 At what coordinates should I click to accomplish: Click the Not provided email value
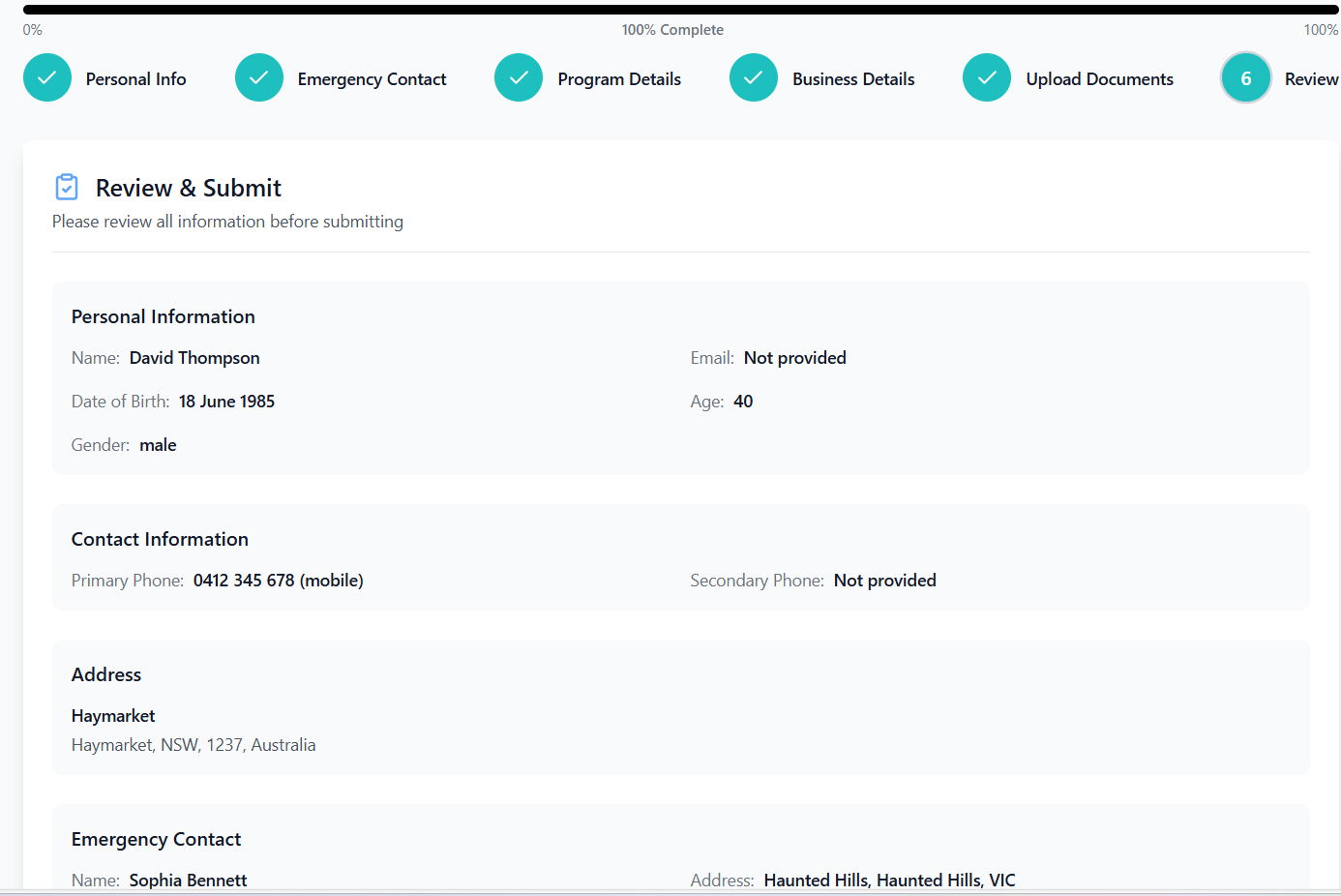tap(794, 357)
